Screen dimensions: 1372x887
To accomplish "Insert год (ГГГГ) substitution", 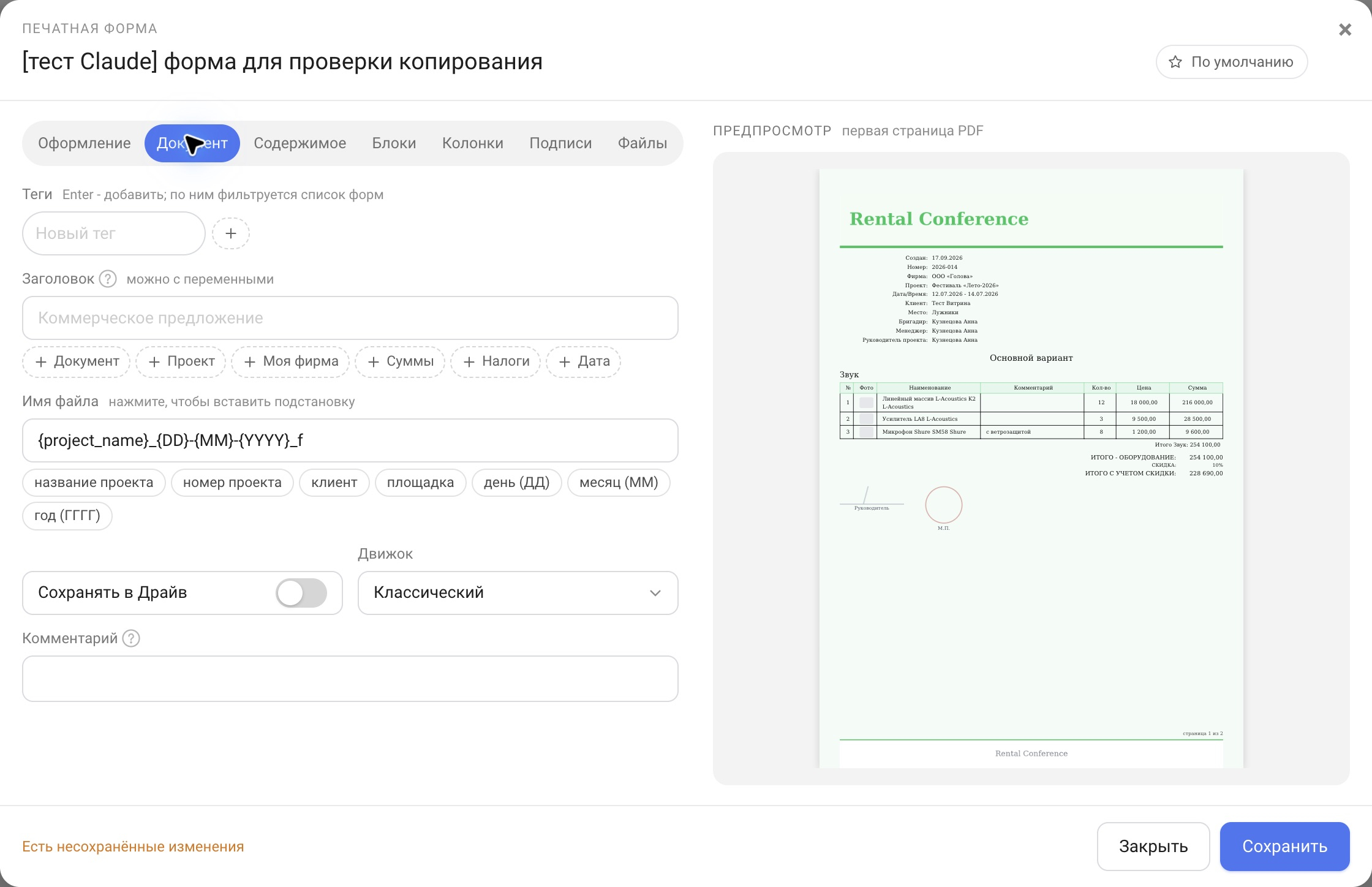I will (x=67, y=516).
